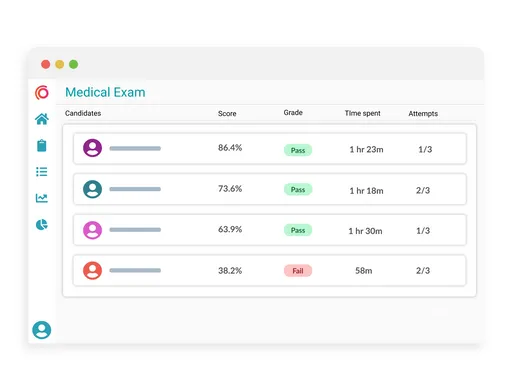The height and width of the screenshot is (390, 512).
Task: Open the pie chart reports icon
Action: pos(42,225)
